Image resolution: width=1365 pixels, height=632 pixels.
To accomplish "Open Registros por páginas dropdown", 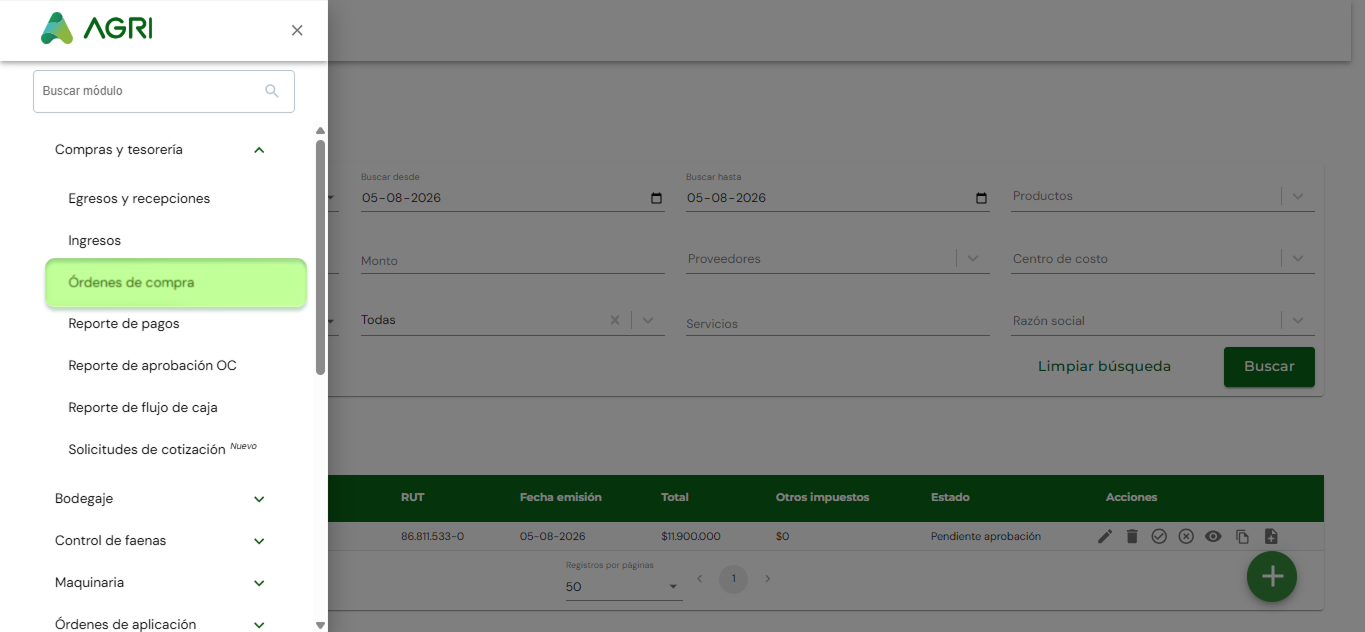I will (624, 587).
